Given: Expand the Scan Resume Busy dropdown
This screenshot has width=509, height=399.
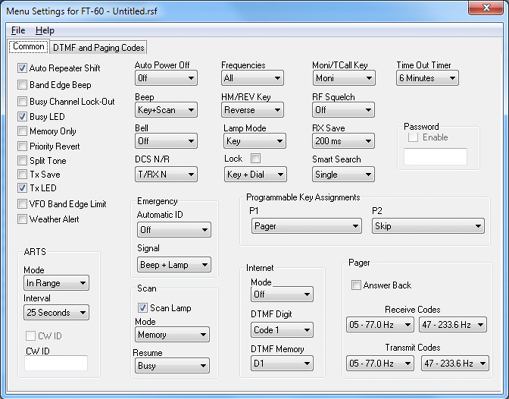Looking at the screenshot, I should coord(172,366).
